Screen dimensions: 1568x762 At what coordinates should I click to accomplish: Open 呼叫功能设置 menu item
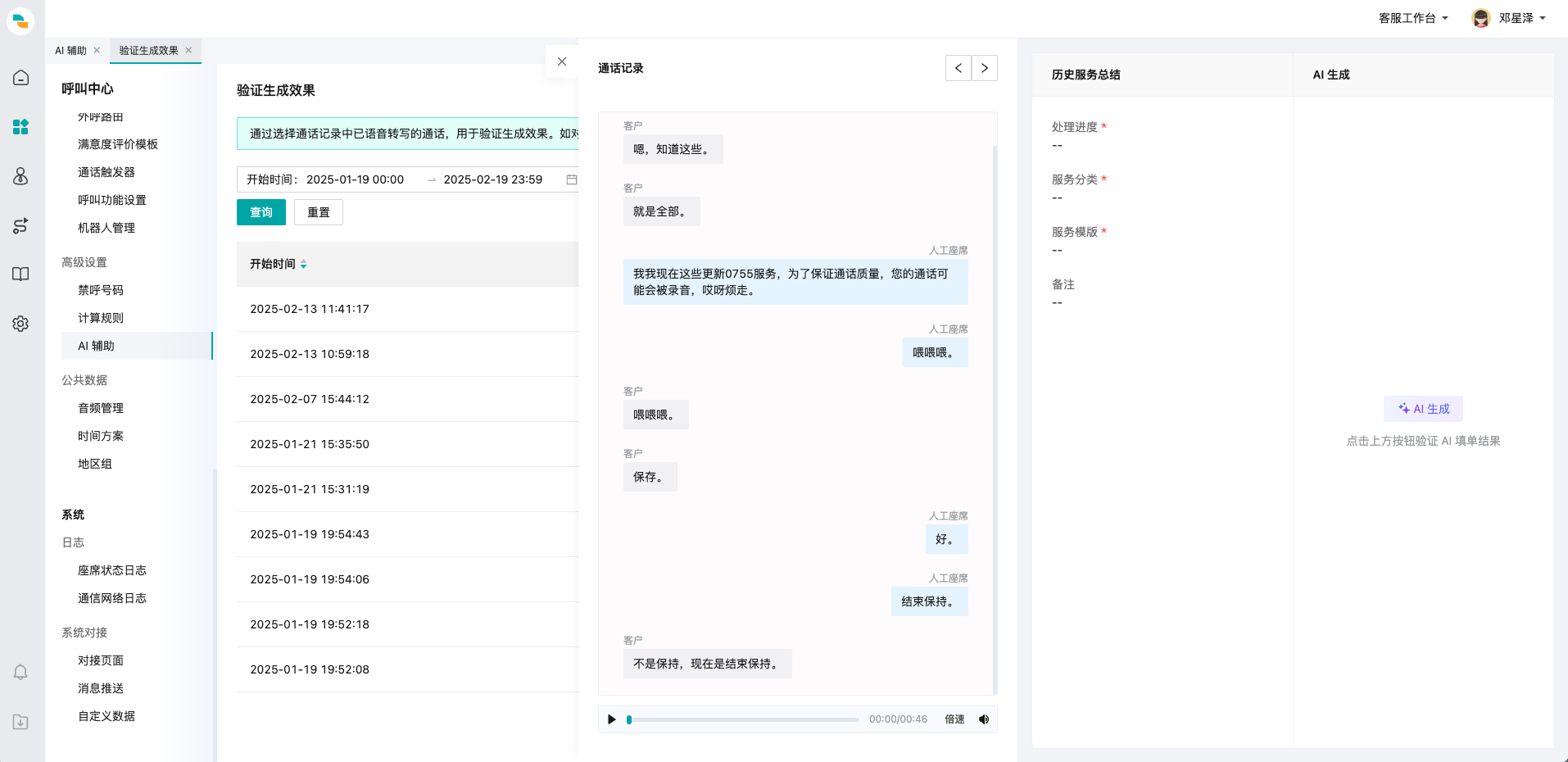point(112,200)
